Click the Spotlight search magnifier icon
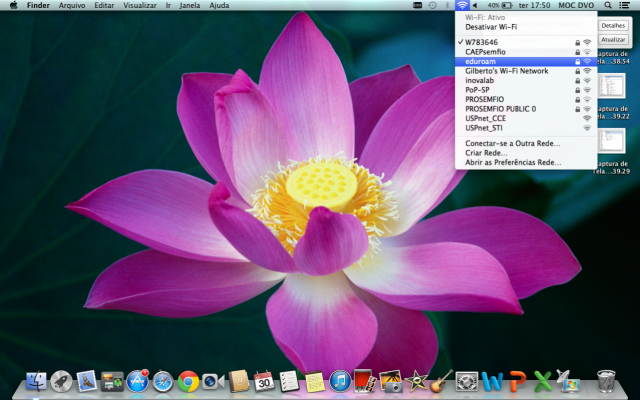This screenshot has width=640, height=400. pos(608,5)
